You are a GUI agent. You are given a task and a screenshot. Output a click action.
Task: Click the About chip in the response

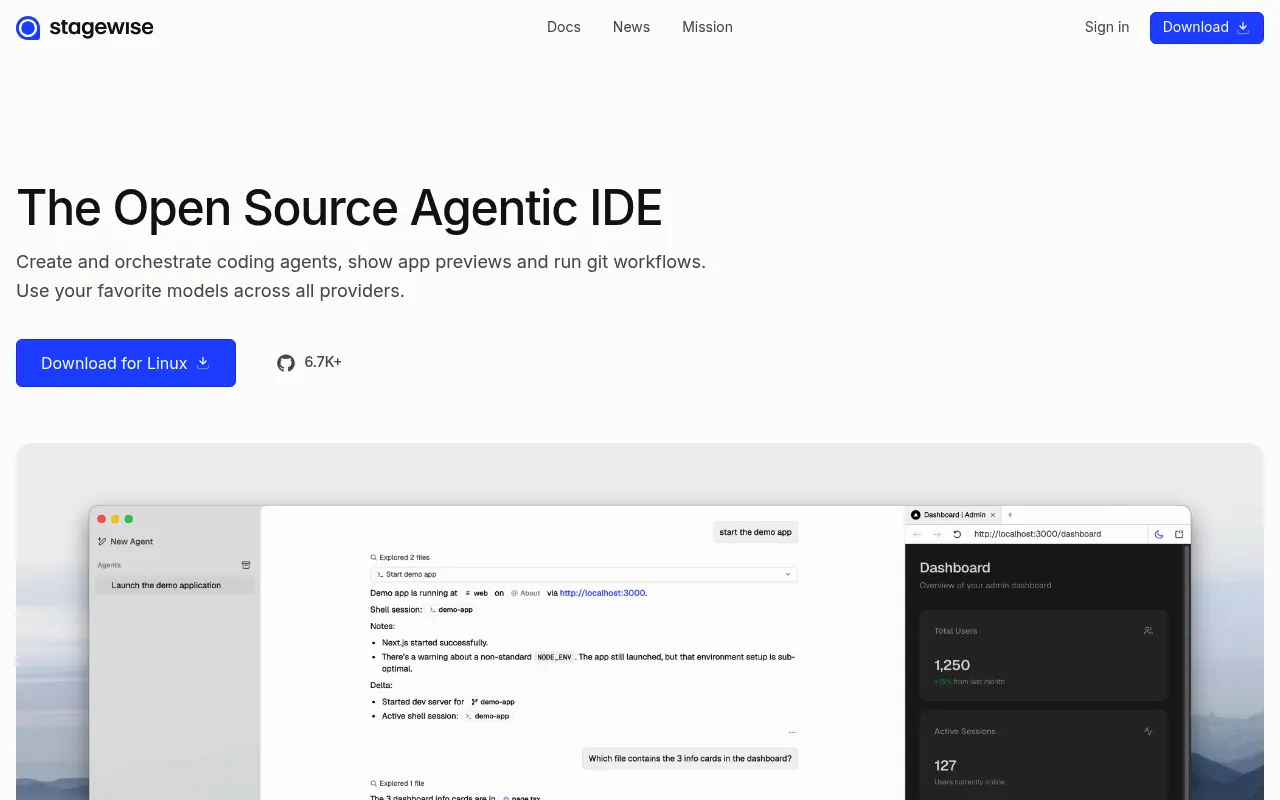(525, 593)
